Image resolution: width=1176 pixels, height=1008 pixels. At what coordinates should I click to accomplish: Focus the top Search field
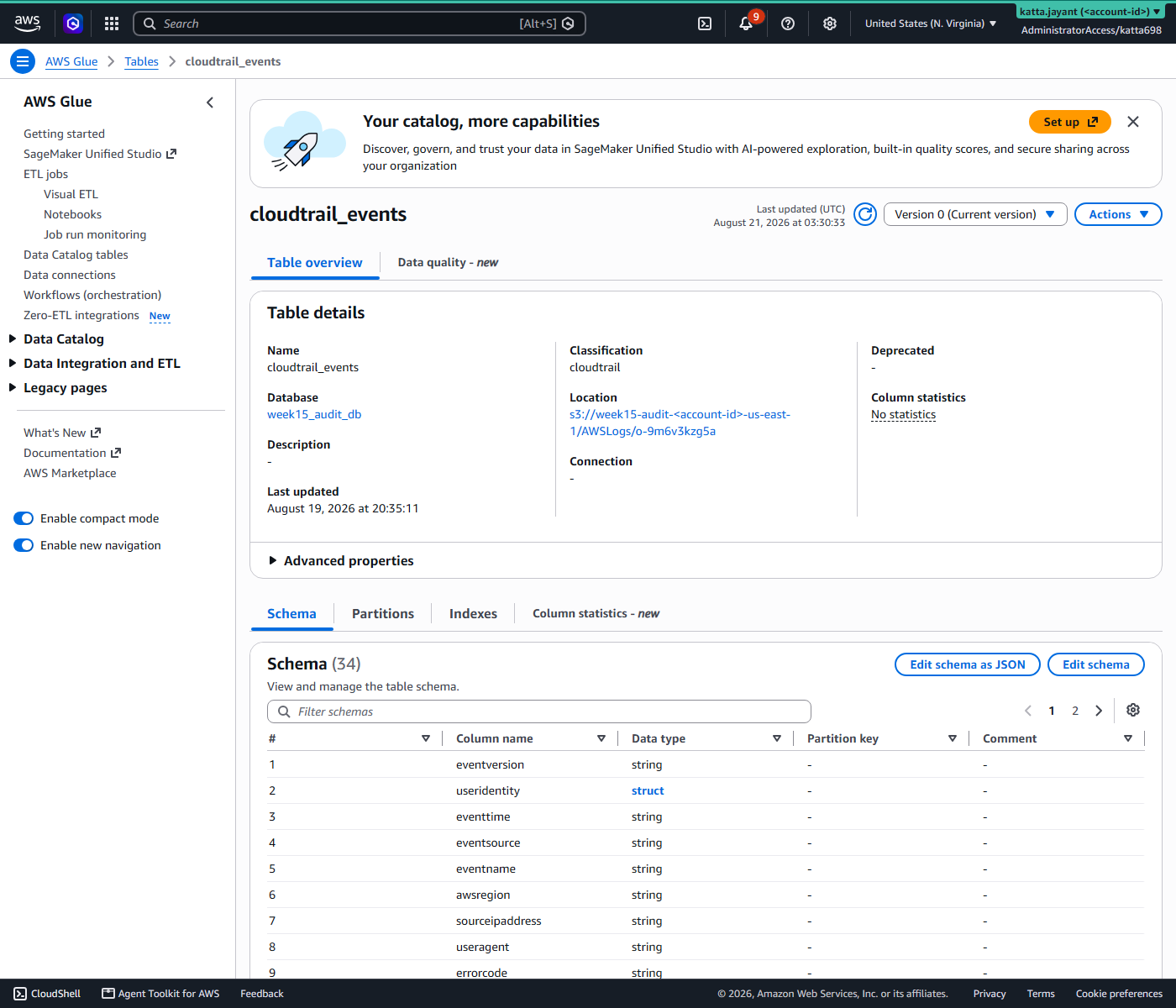coord(360,24)
